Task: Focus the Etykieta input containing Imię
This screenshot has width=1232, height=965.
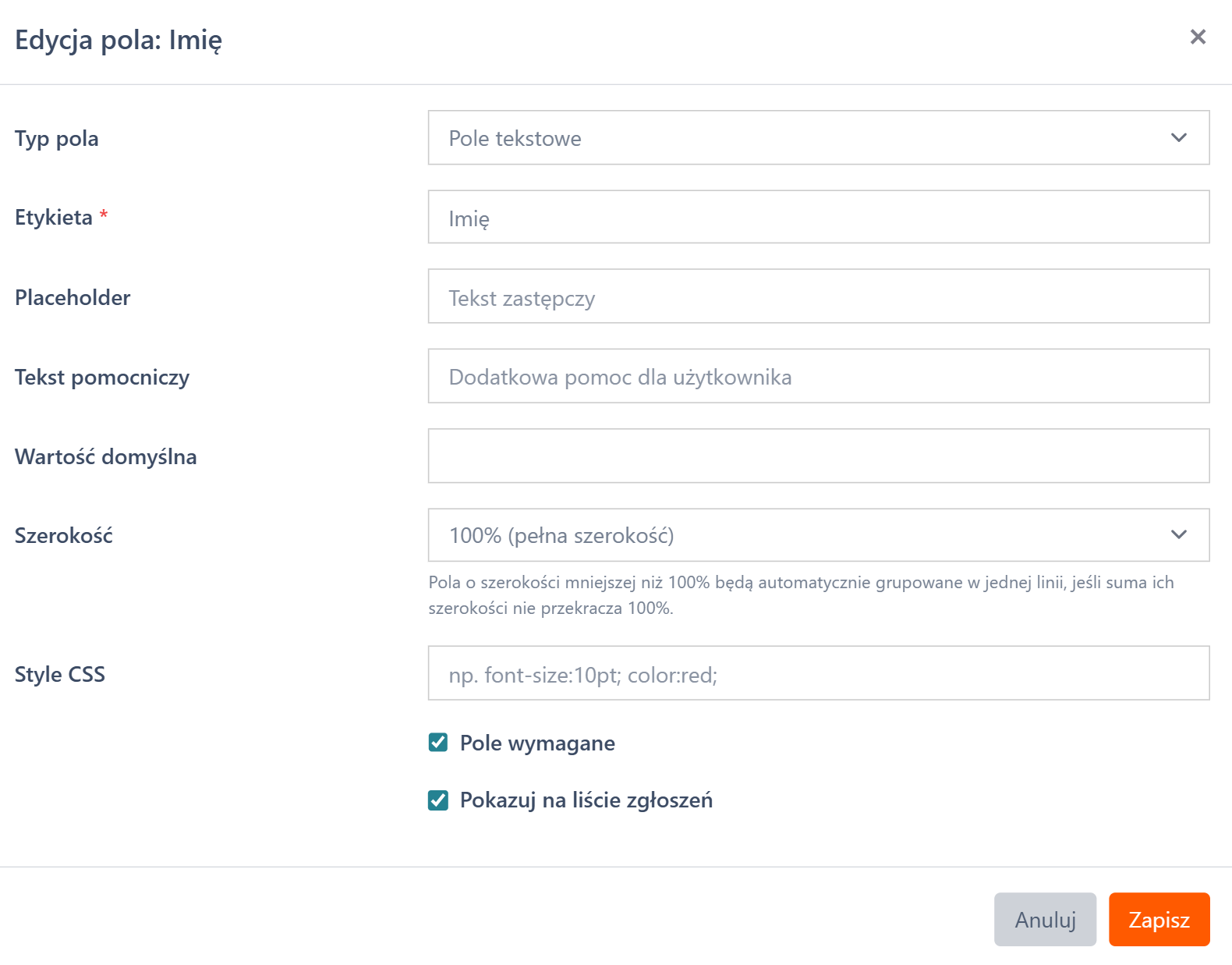Action: click(x=818, y=218)
